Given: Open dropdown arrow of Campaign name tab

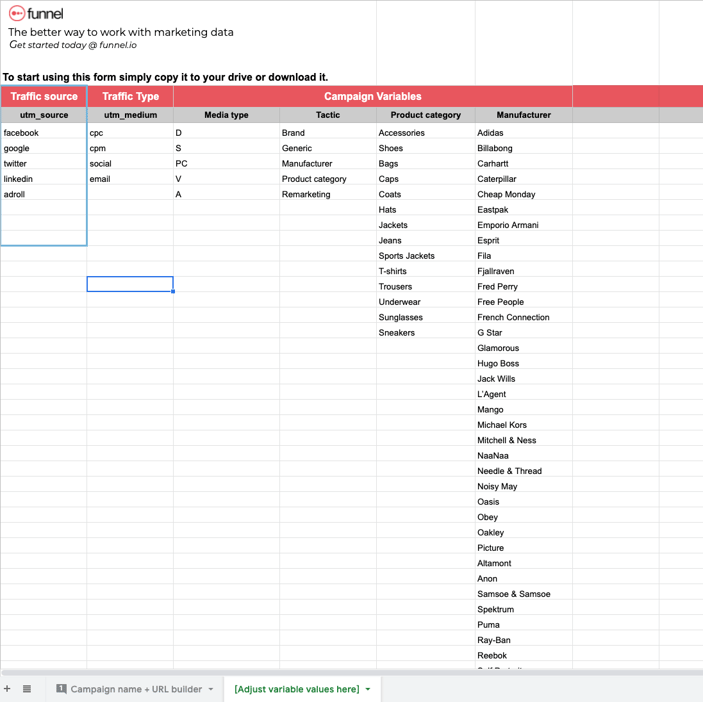Looking at the screenshot, I should 211,689.
